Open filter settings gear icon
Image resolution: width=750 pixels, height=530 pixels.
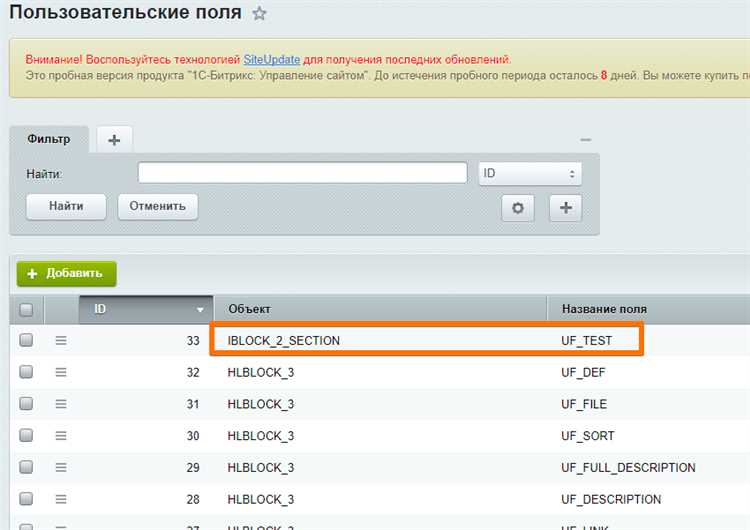pos(518,208)
